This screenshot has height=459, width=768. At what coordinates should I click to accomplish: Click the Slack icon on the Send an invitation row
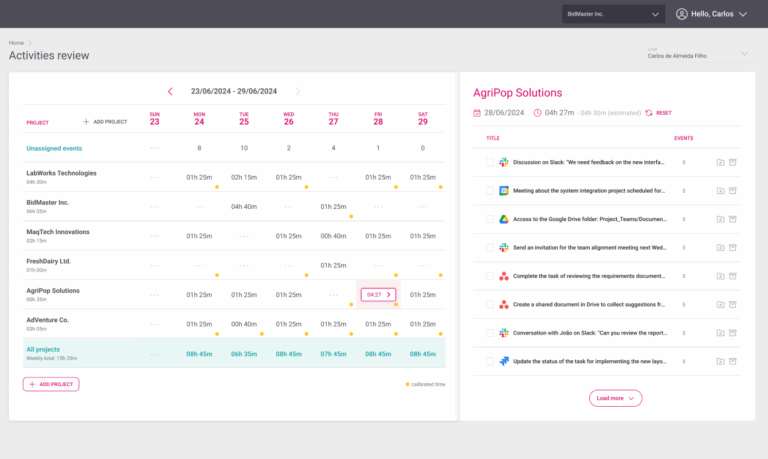click(504, 247)
